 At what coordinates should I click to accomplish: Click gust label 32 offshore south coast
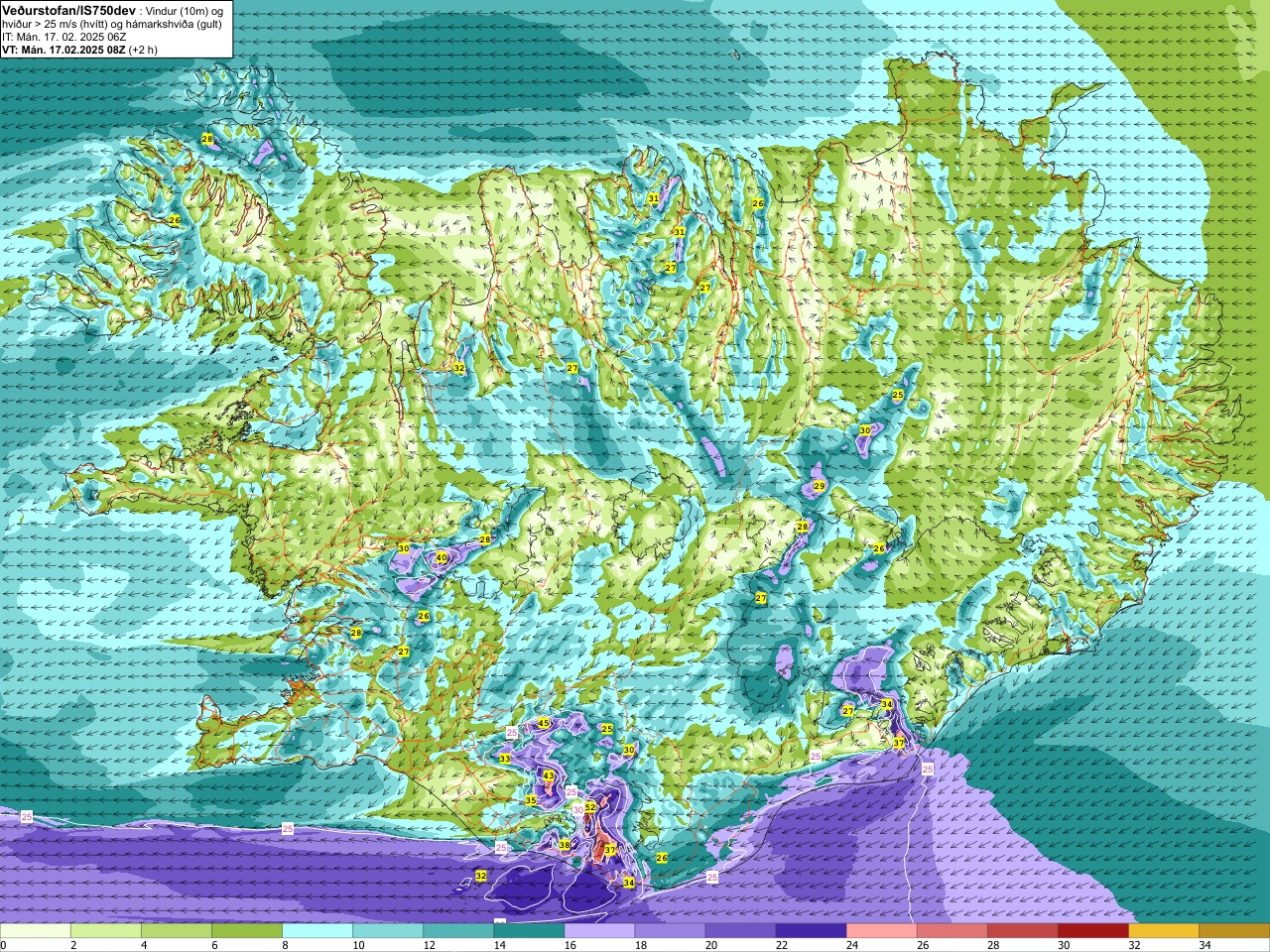481,876
